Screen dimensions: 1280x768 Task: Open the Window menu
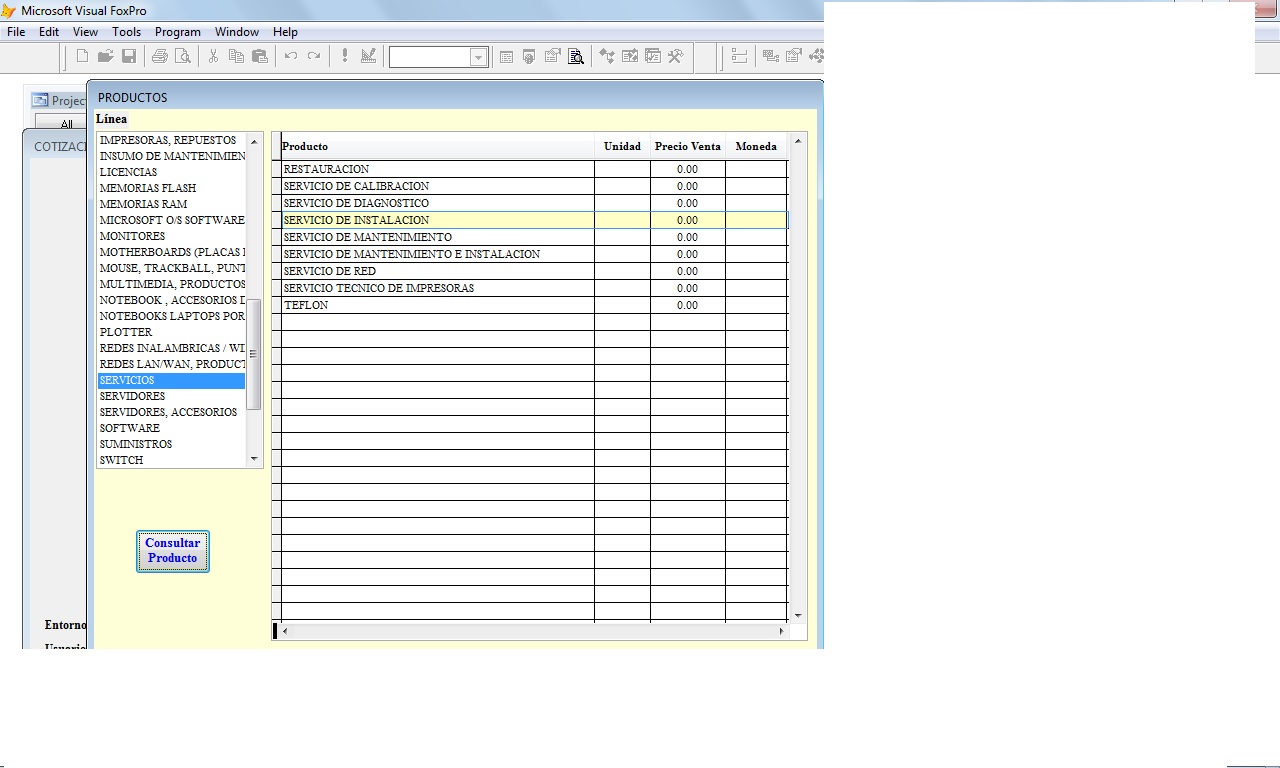237,32
